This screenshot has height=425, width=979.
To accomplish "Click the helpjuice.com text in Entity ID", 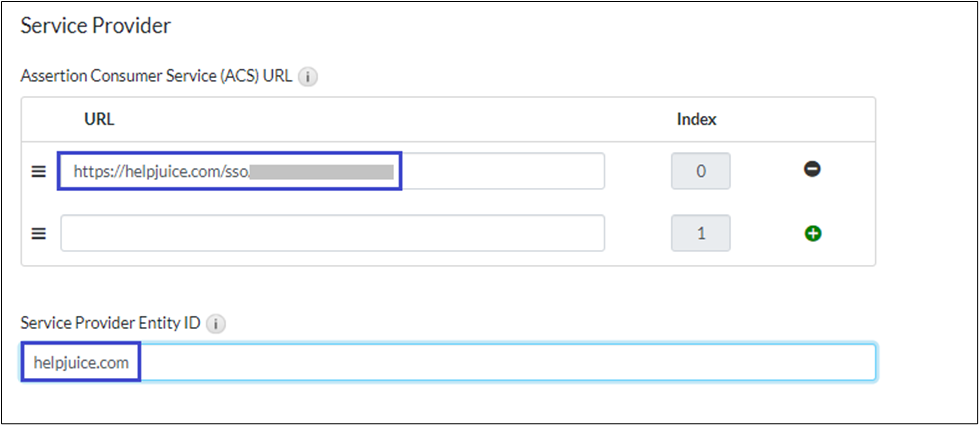I will coord(81,362).
